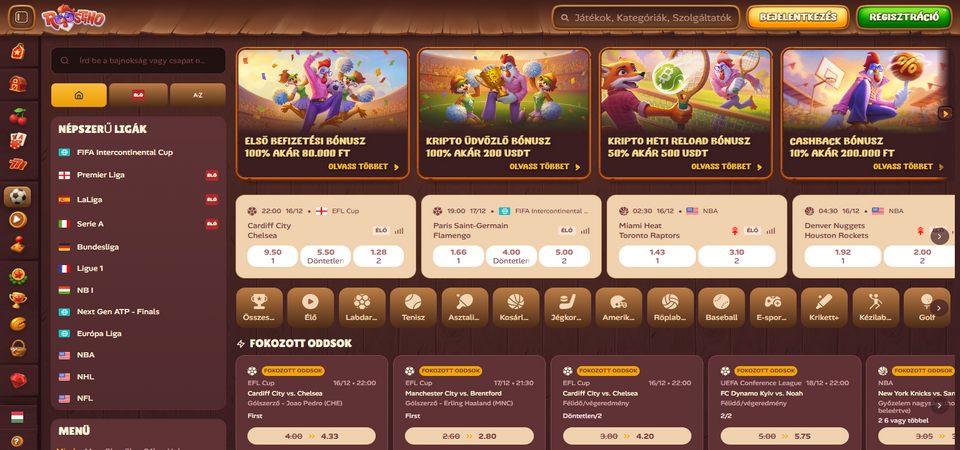Screen dimensions: 960x450
Task: Pick Döntetlen 4.00 for PSG vs Flamengo
Action: click(511, 256)
